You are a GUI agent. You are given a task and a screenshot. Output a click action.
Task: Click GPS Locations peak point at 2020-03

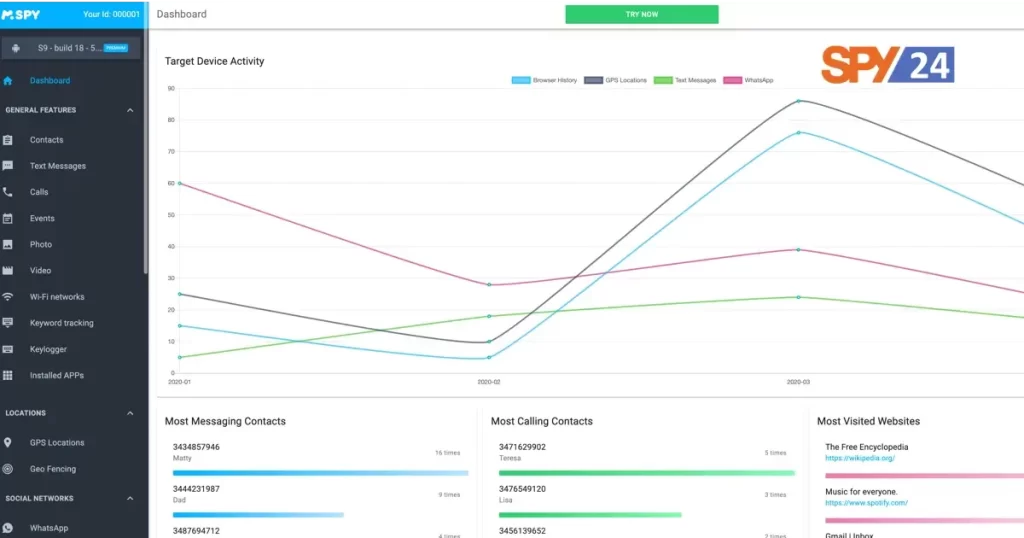[x=798, y=101]
